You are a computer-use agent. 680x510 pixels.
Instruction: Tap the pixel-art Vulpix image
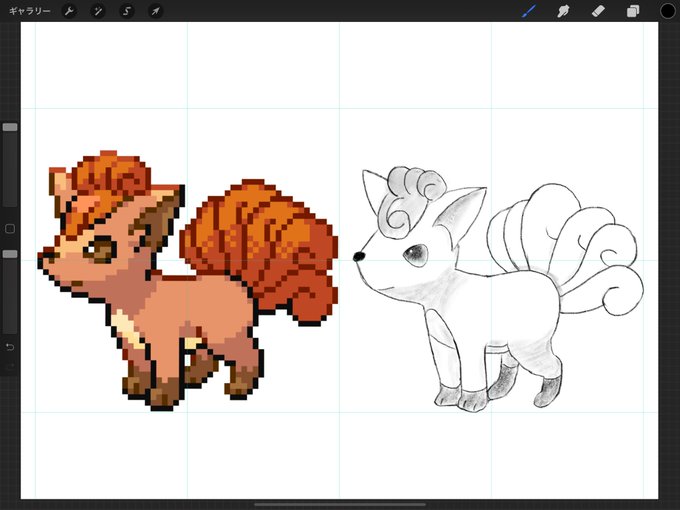click(x=187, y=281)
